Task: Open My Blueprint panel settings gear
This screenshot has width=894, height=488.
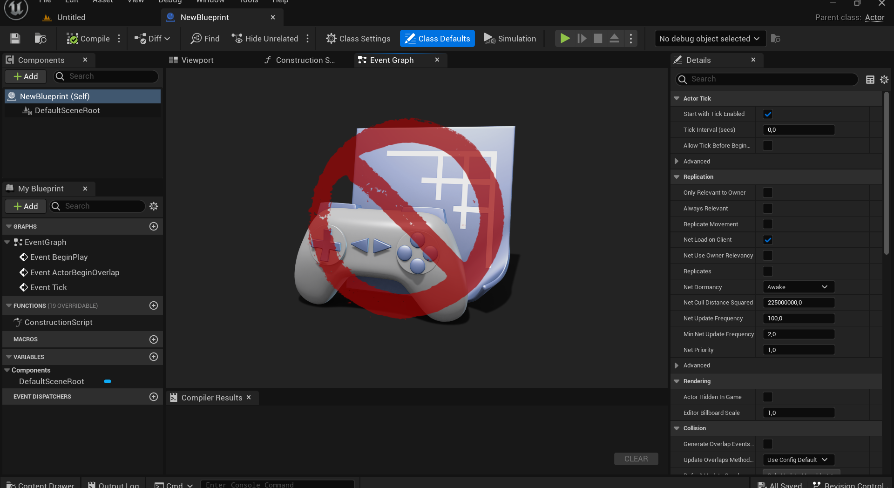Action: coord(153,206)
